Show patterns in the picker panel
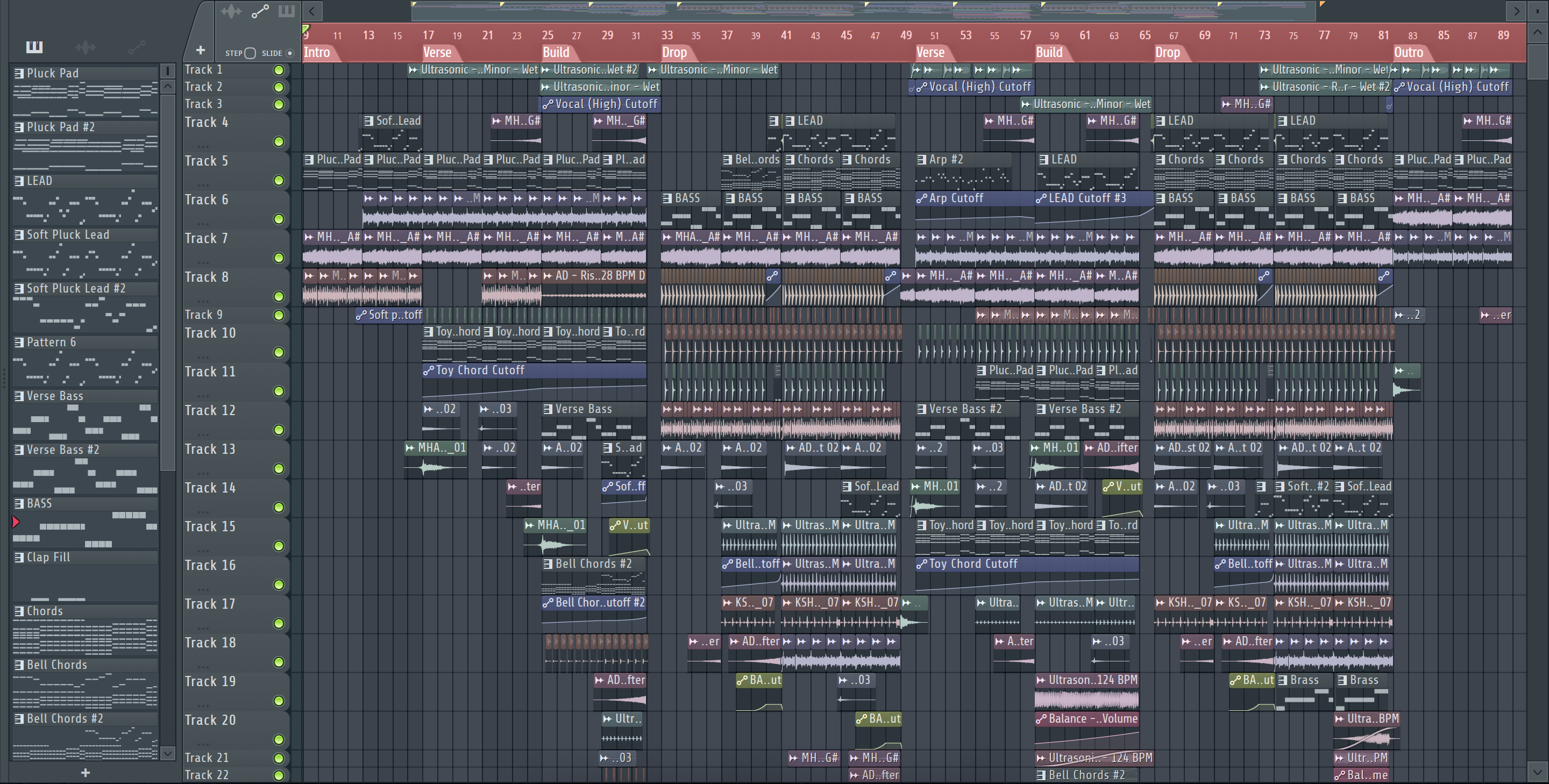Screen dimensions: 1549x784 (x=34, y=47)
